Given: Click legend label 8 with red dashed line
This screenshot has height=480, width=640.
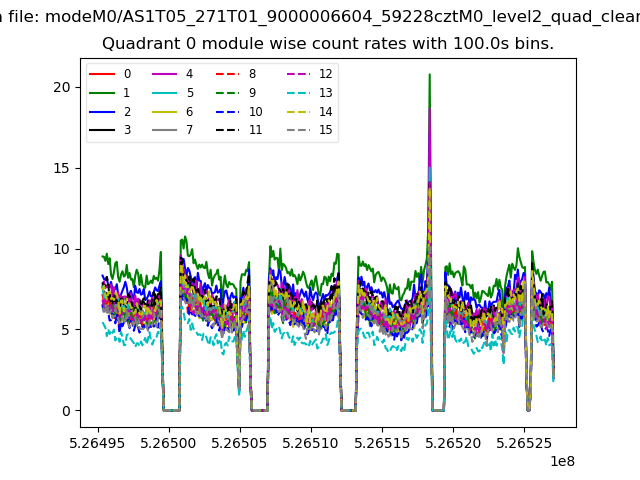Looking at the screenshot, I should point(252,74).
